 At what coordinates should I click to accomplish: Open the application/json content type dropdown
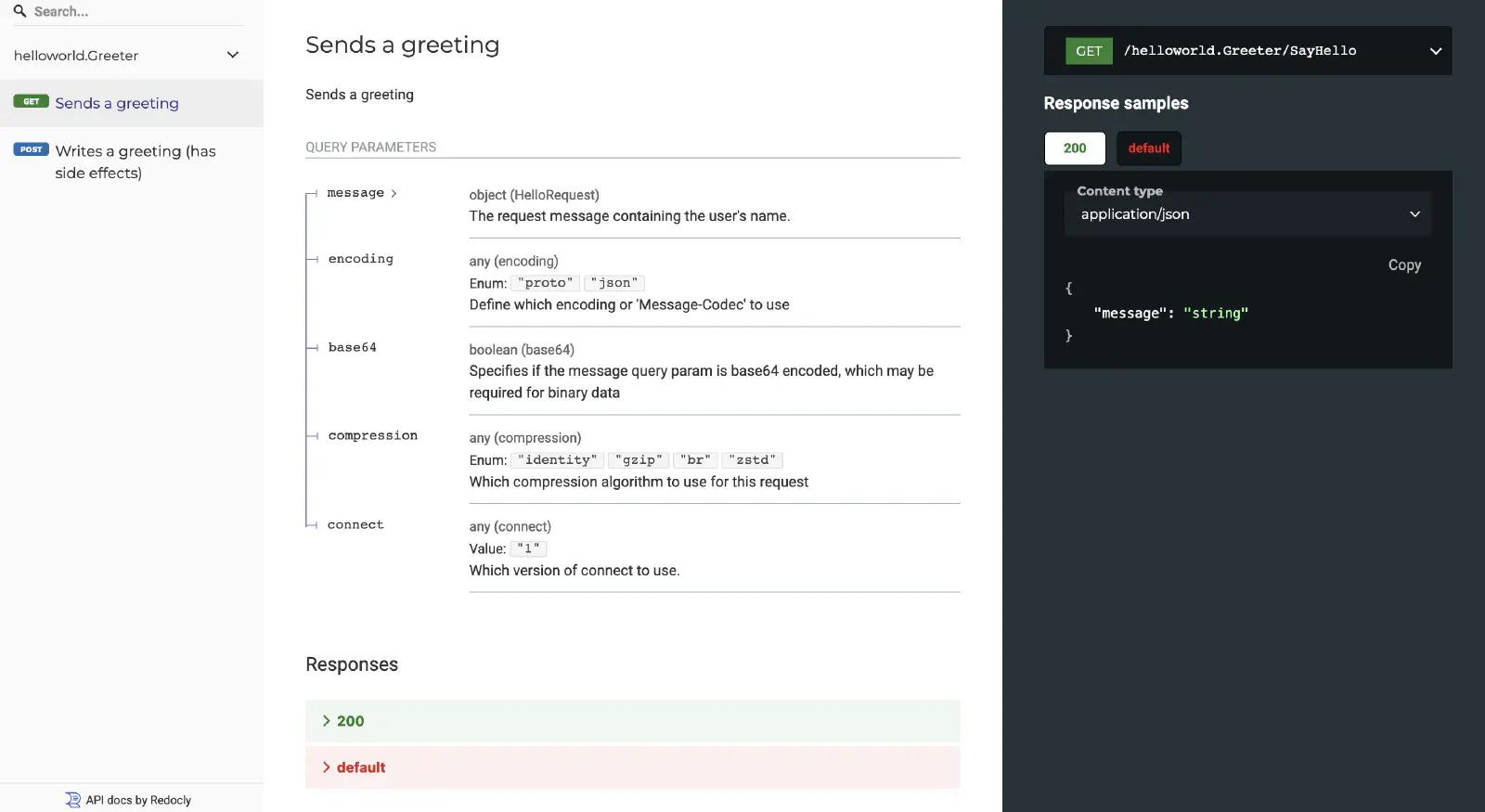1247,214
